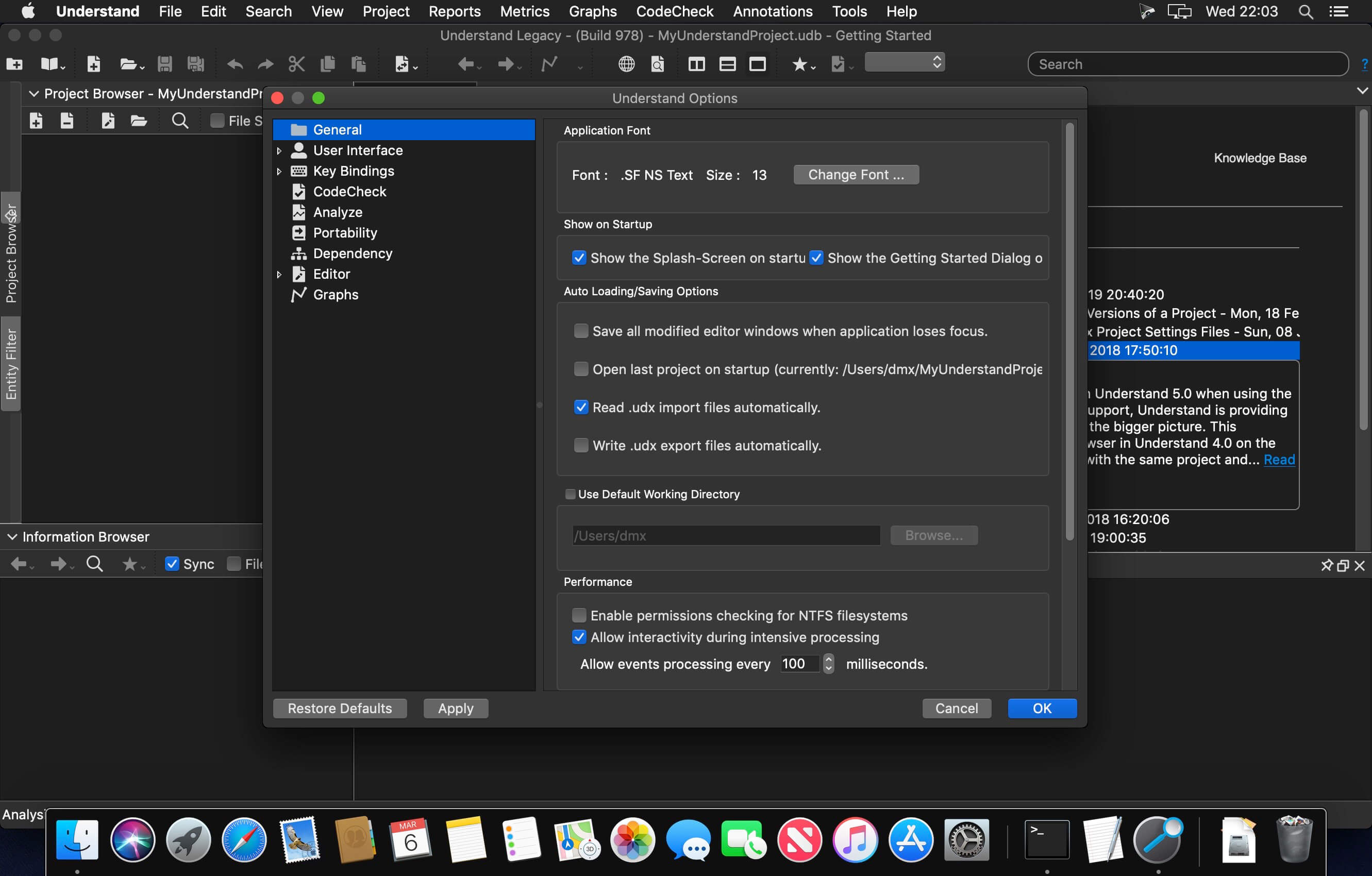Expand the Editor tree item
The height and width of the screenshot is (876, 1372).
coord(279,274)
